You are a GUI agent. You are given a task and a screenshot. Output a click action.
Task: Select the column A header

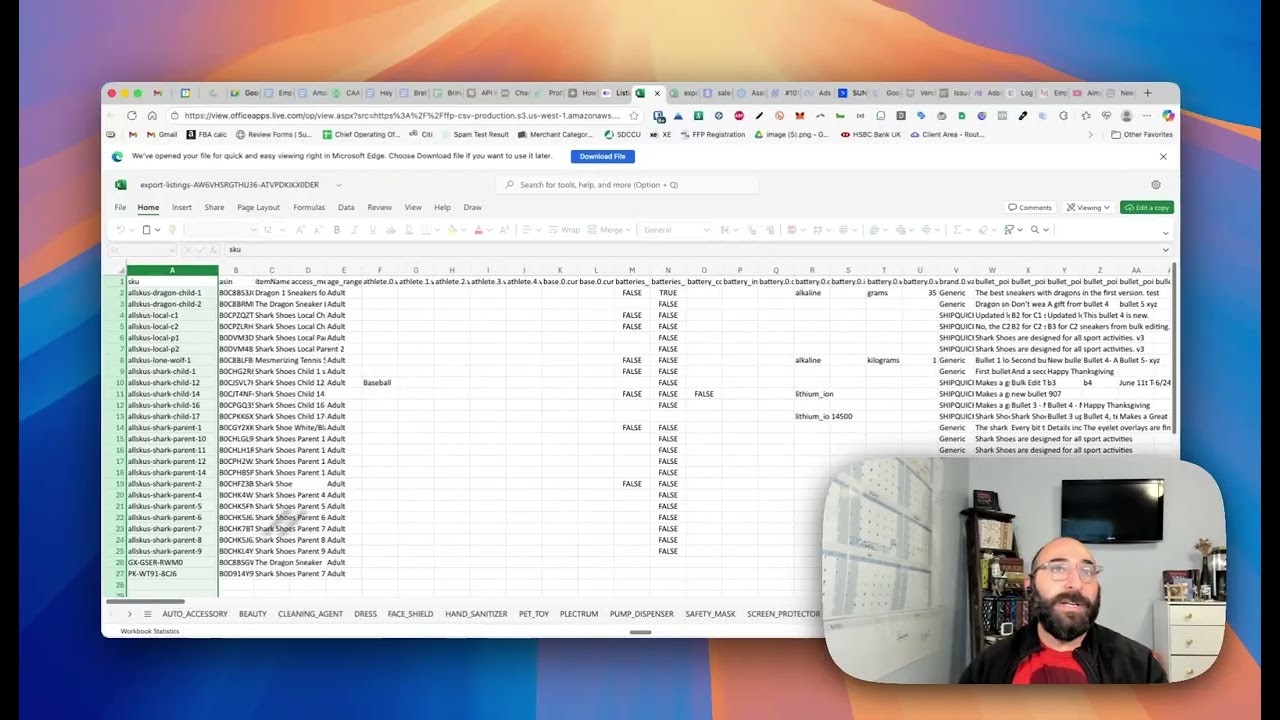[x=172, y=270]
